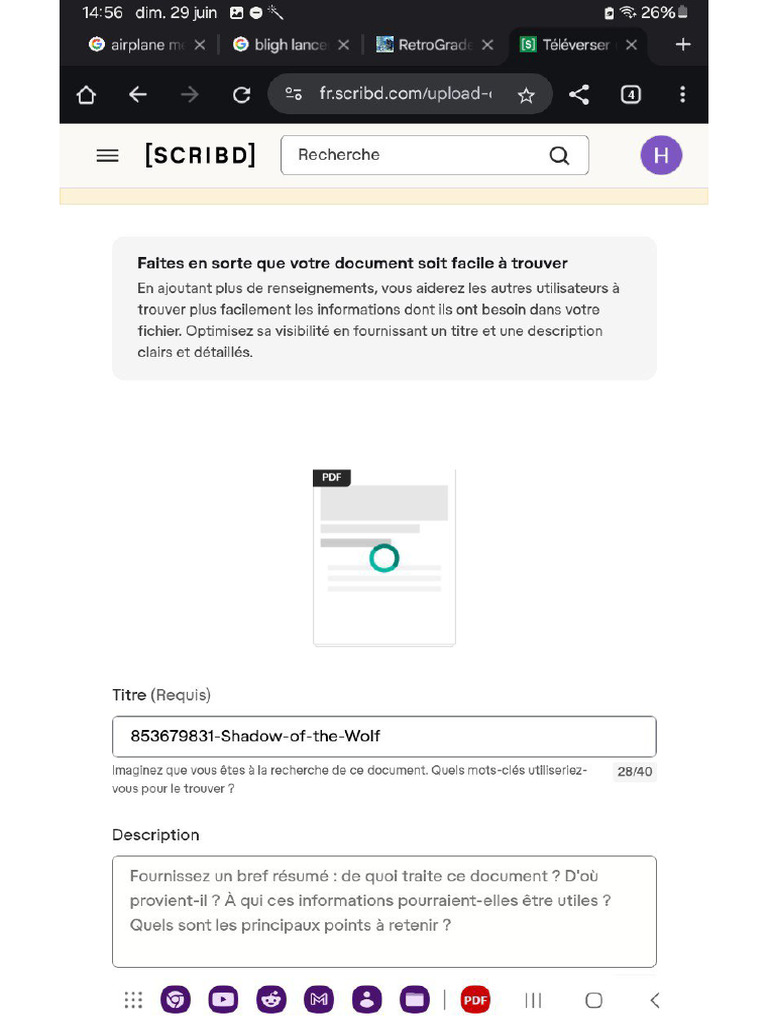Reload the page with refresh icon
Image resolution: width=768 pixels, height=1024 pixels.
(x=241, y=95)
